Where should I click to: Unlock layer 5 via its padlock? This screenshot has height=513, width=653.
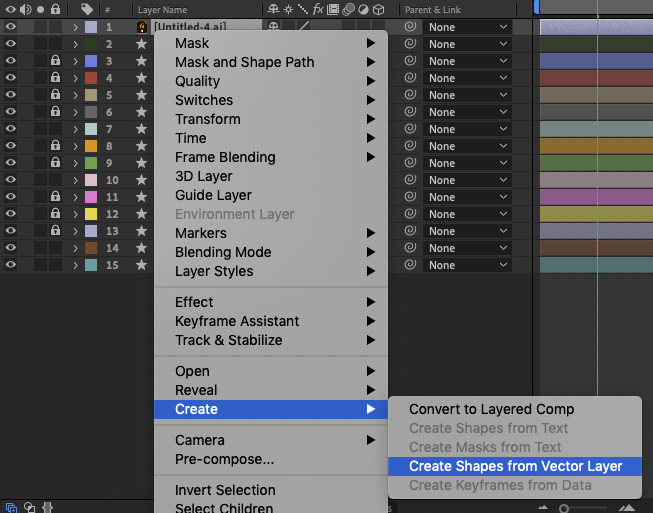click(55, 95)
